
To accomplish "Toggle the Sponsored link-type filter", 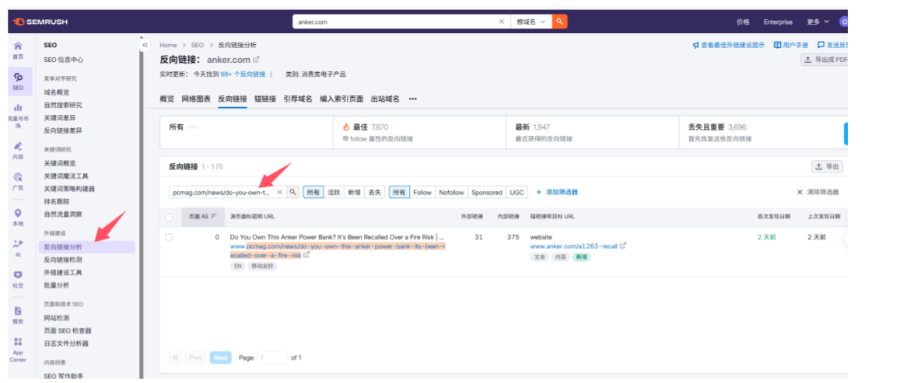I will [x=486, y=192].
